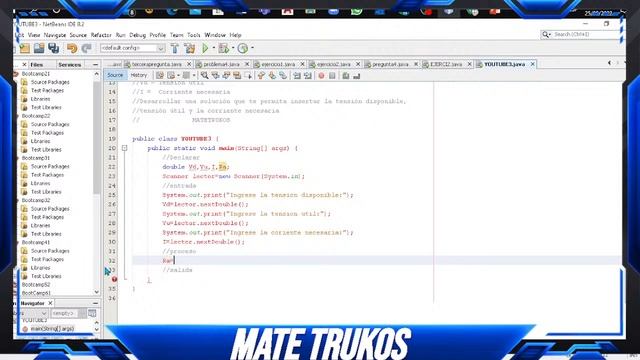Click the Build Project hammer icon
Viewport: 640px width, 360px height.
(175, 48)
